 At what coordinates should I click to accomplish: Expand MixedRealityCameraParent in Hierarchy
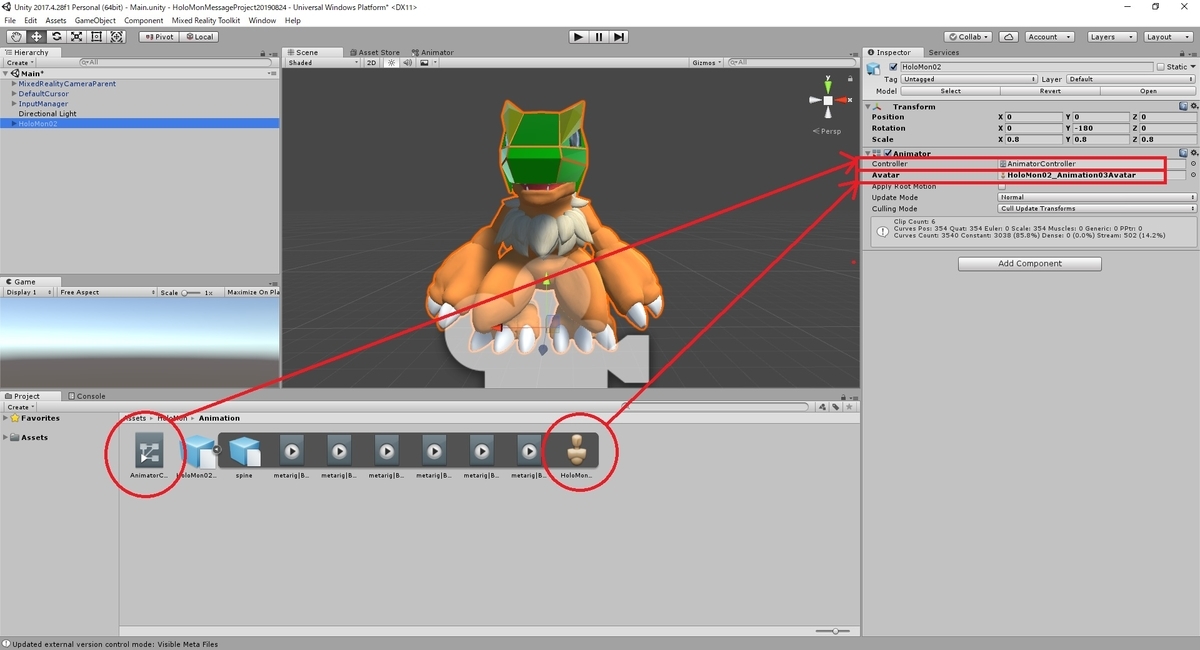coord(14,84)
